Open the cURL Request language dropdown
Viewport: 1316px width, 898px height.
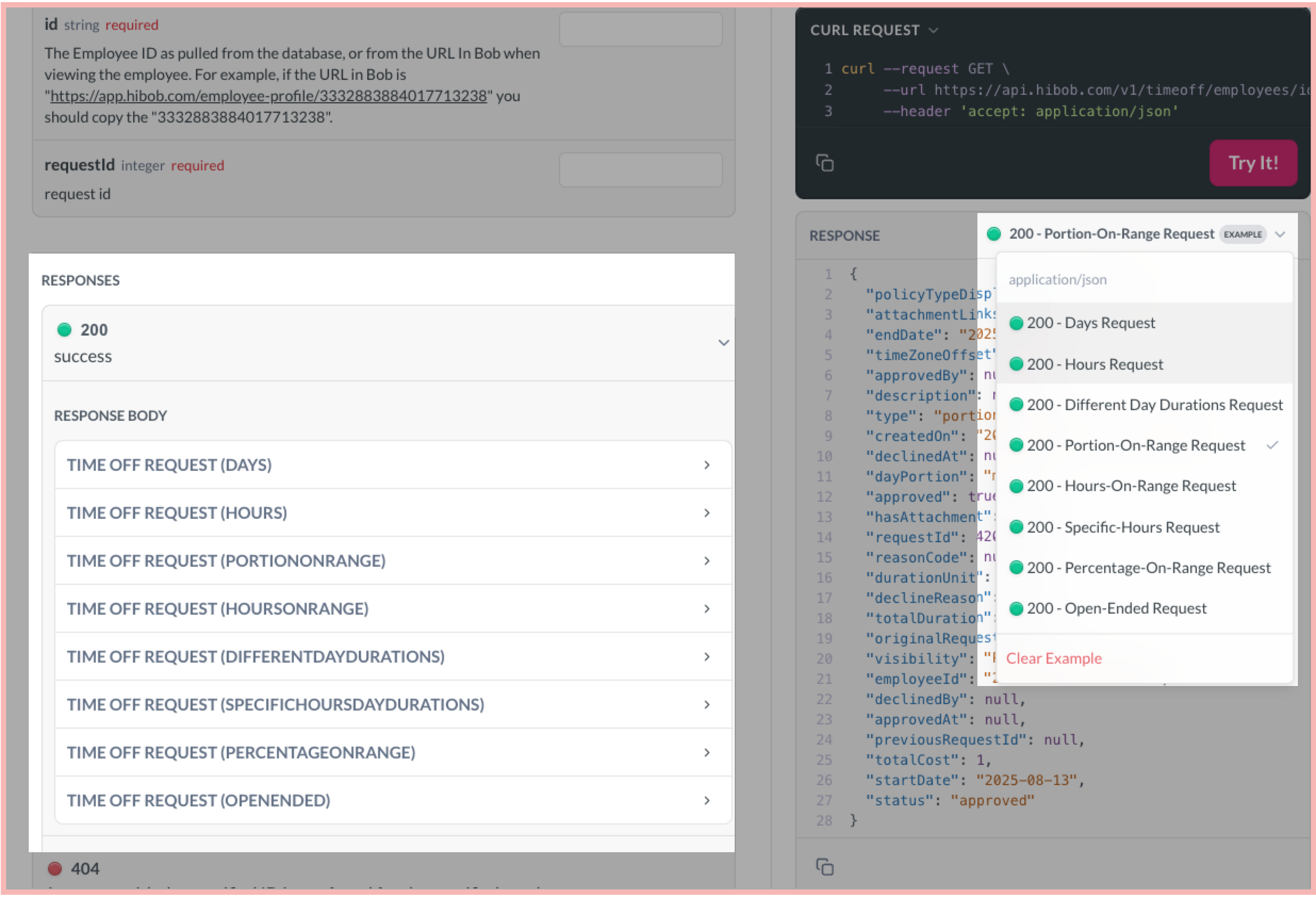pyautogui.click(x=874, y=30)
